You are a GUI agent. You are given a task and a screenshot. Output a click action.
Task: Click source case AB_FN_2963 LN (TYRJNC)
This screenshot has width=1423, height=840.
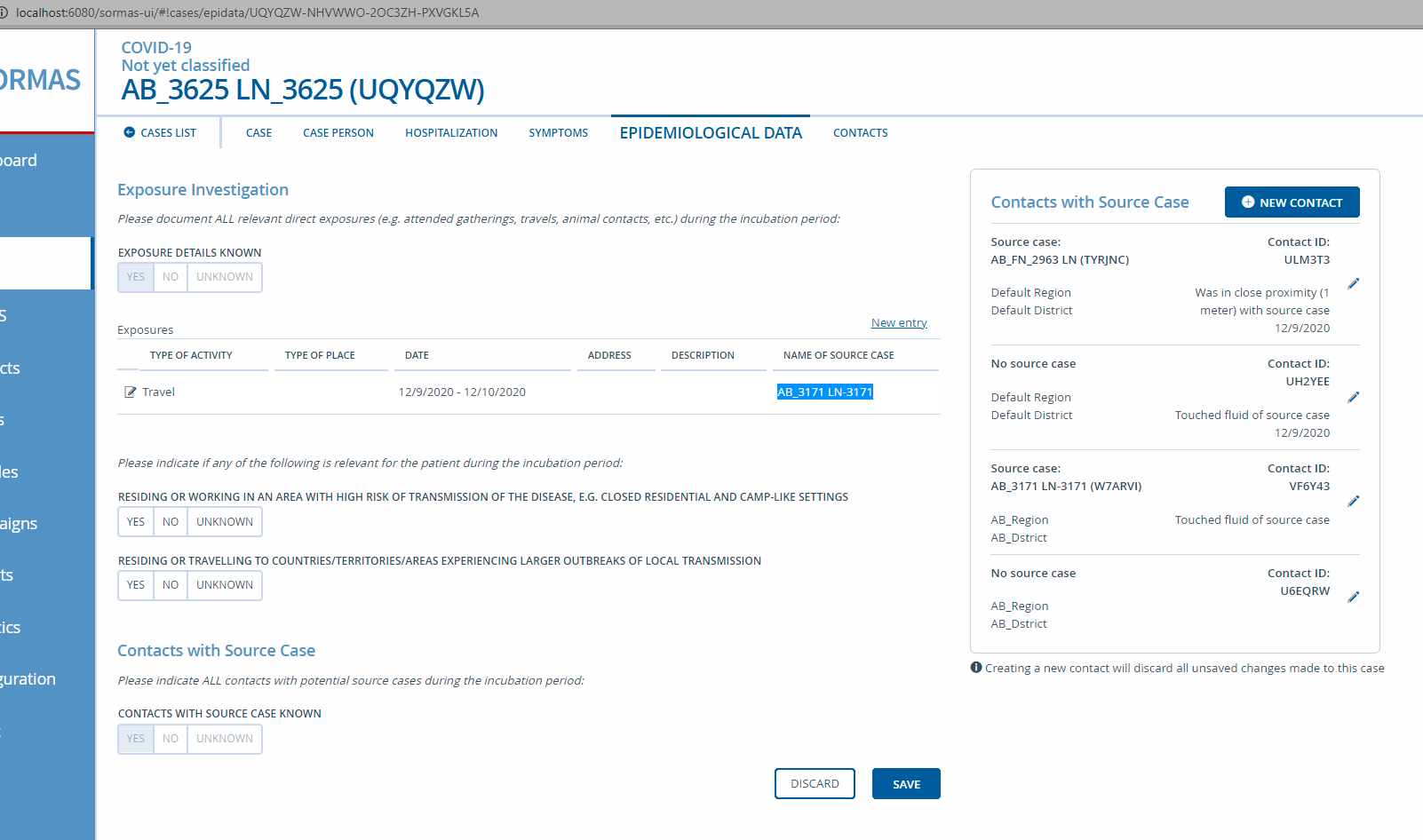[x=1060, y=260]
